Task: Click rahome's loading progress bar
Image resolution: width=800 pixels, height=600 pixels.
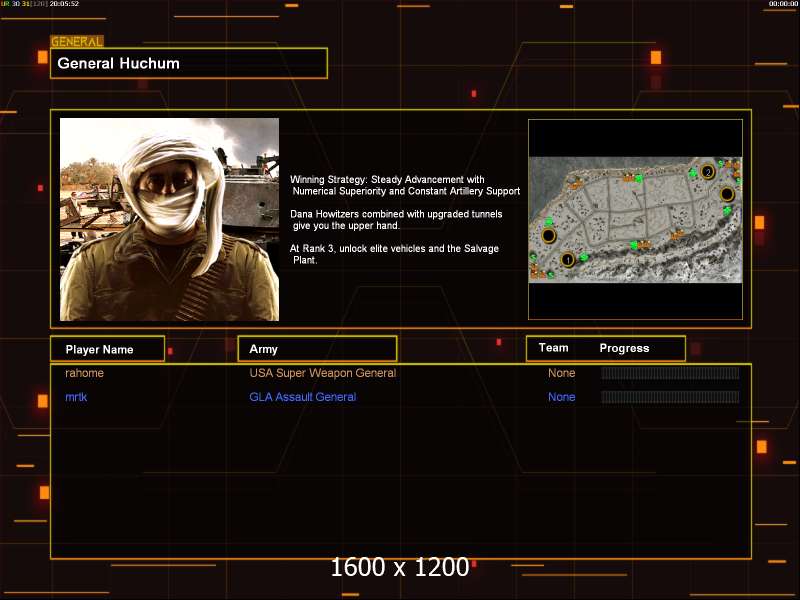Action: [670, 373]
